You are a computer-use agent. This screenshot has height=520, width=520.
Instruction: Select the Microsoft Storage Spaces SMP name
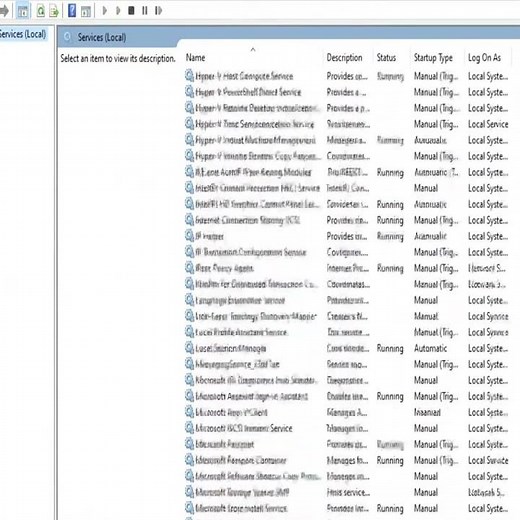click(x=242, y=492)
